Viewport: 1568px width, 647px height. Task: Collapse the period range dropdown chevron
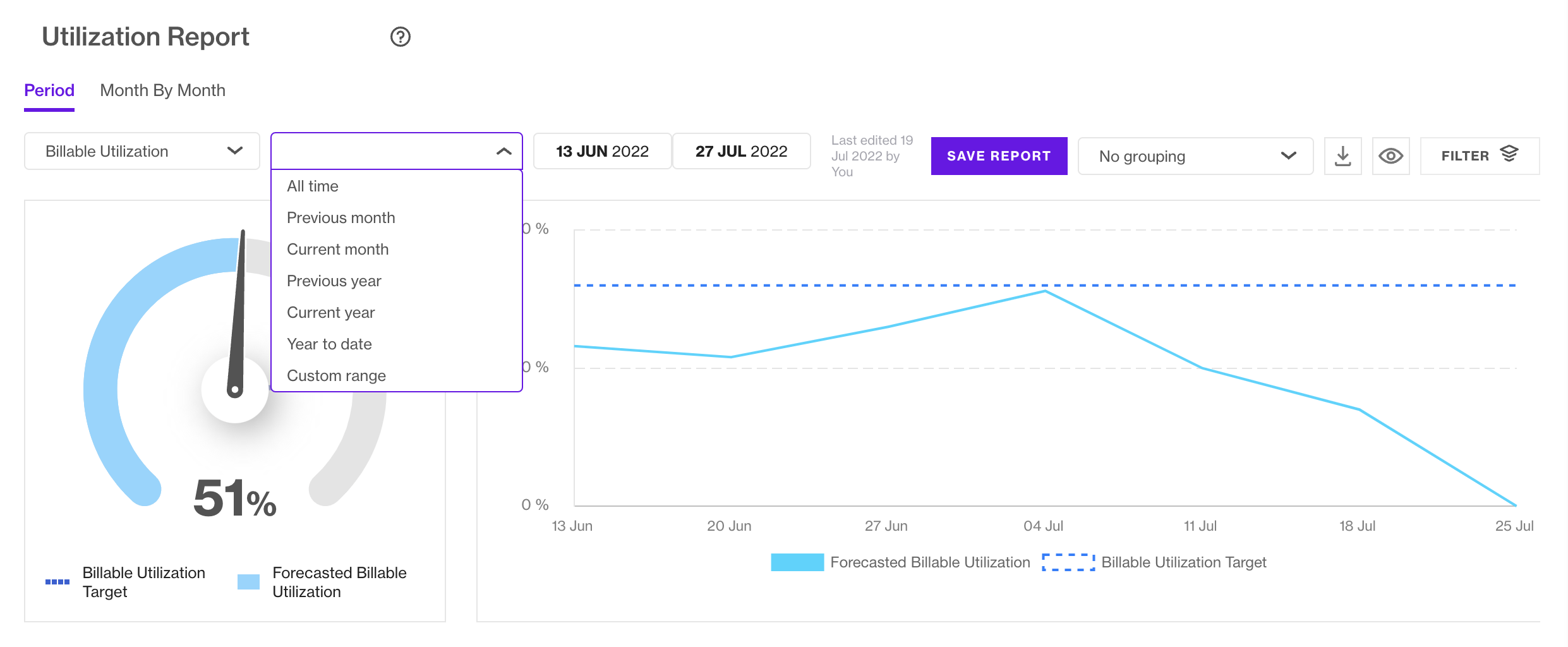[504, 152]
